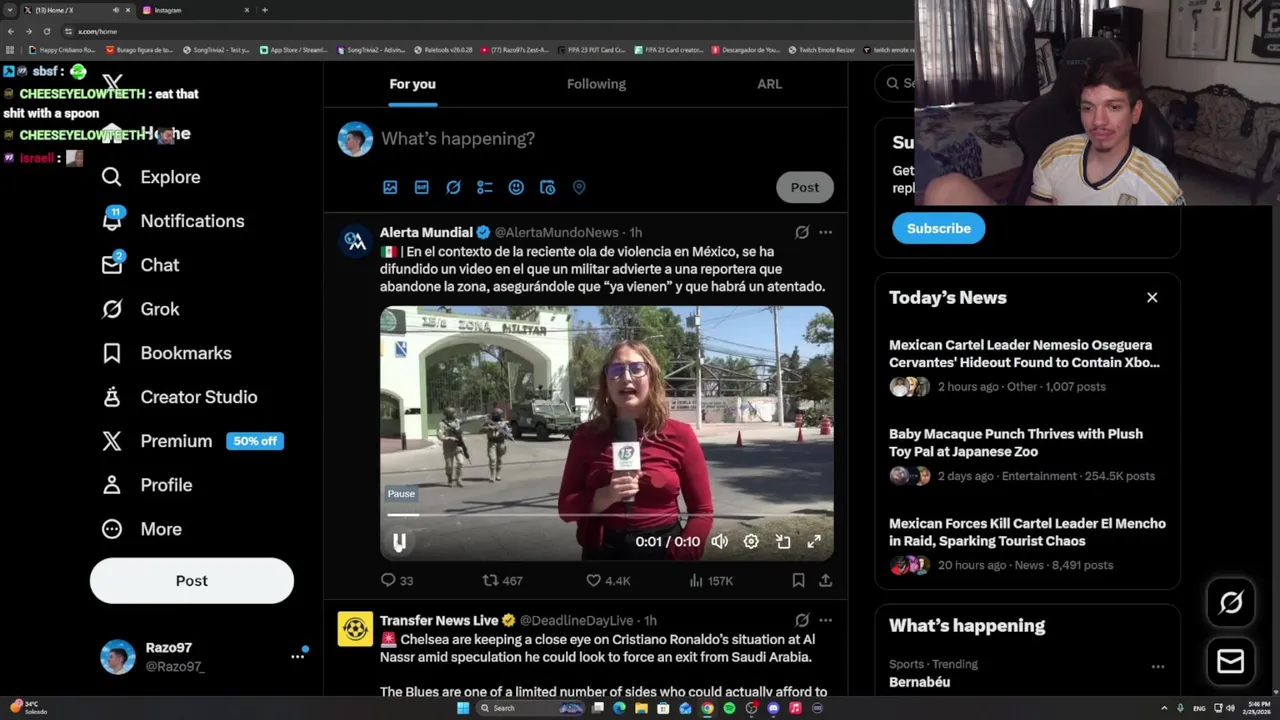Enhance post with Grok composer icon

[x=453, y=187]
